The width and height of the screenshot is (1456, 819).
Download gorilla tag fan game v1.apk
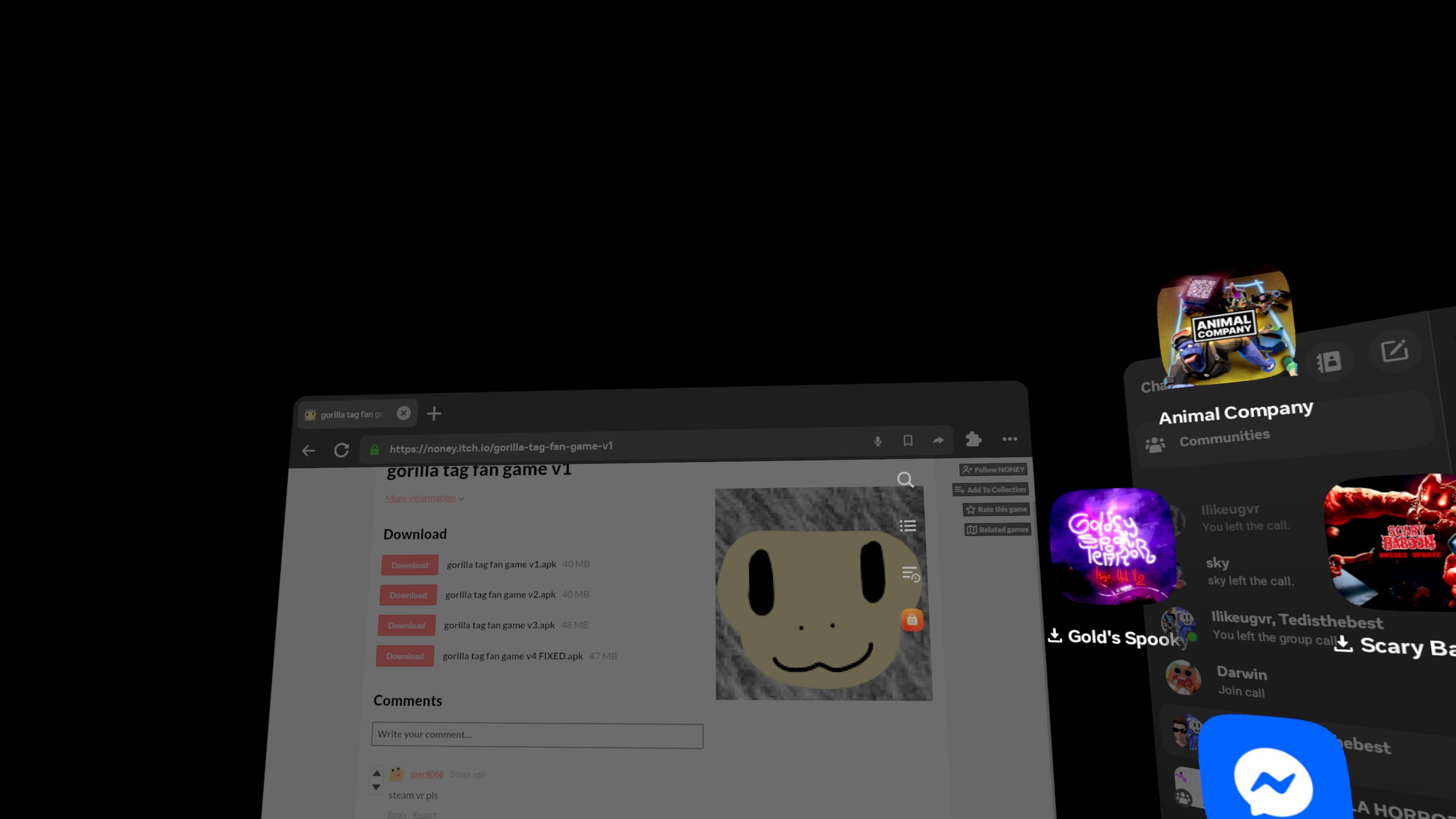[x=410, y=565]
